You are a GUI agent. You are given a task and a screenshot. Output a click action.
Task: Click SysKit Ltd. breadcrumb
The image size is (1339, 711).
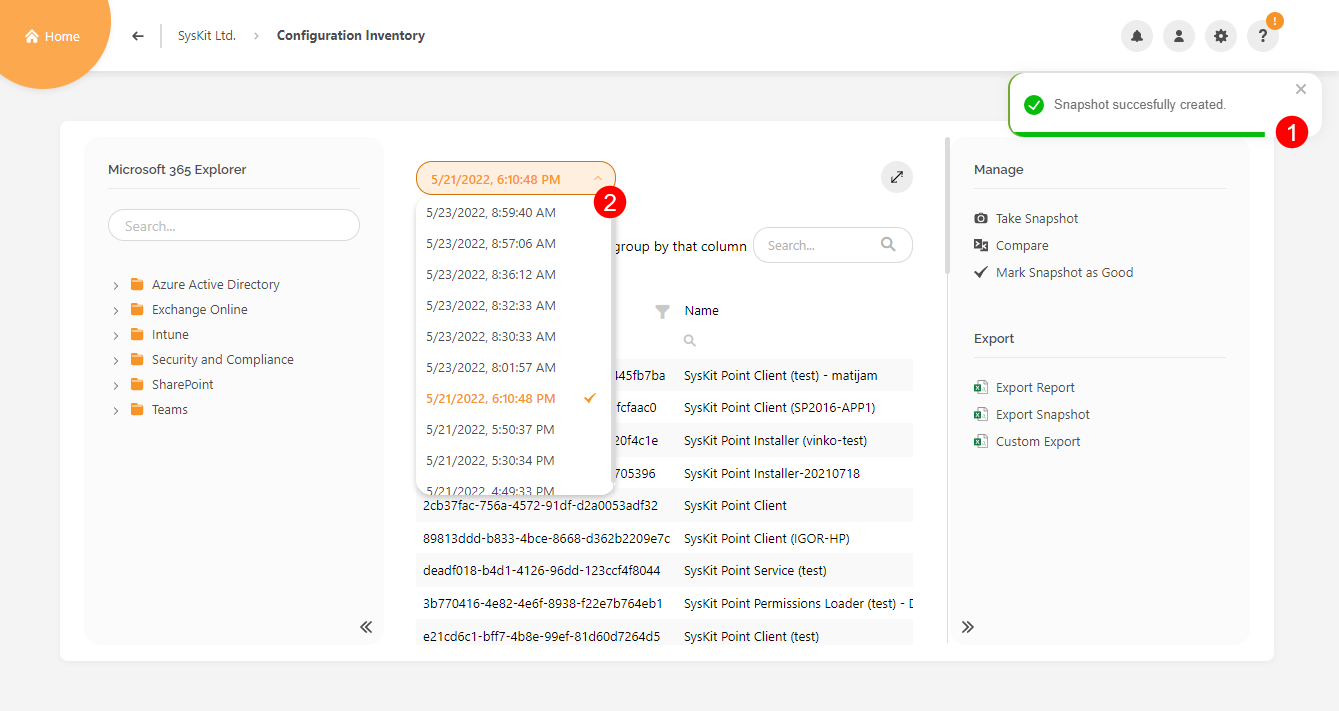coord(207,36)
